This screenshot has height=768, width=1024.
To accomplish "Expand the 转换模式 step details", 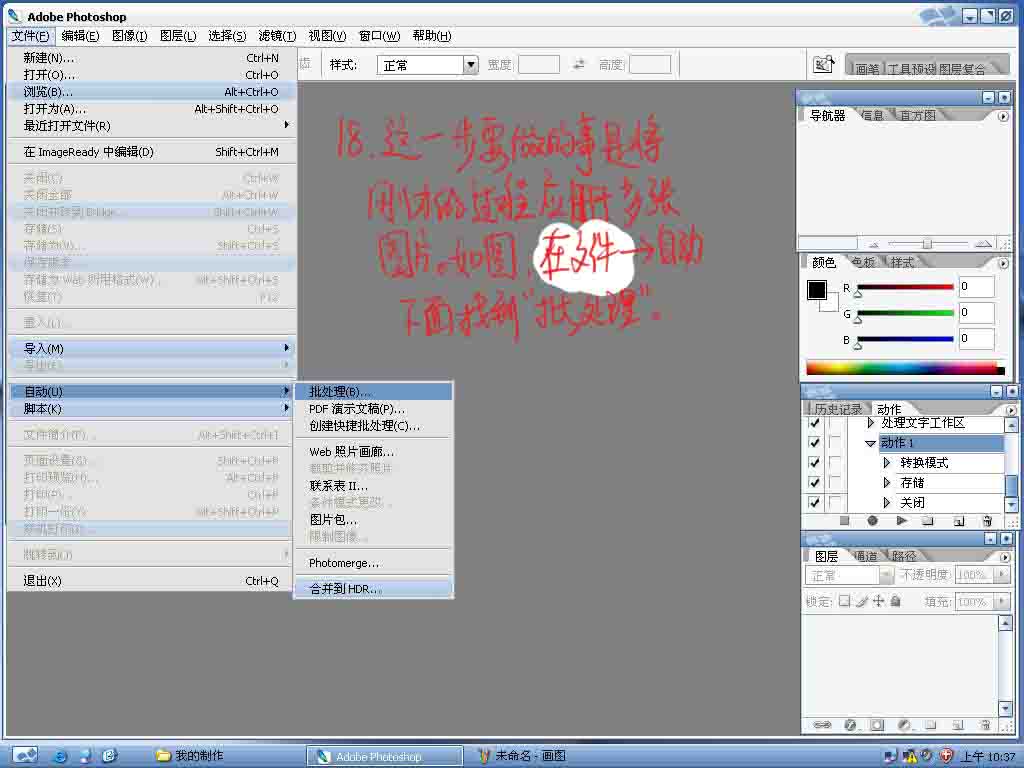I will (x=887, y=463).
